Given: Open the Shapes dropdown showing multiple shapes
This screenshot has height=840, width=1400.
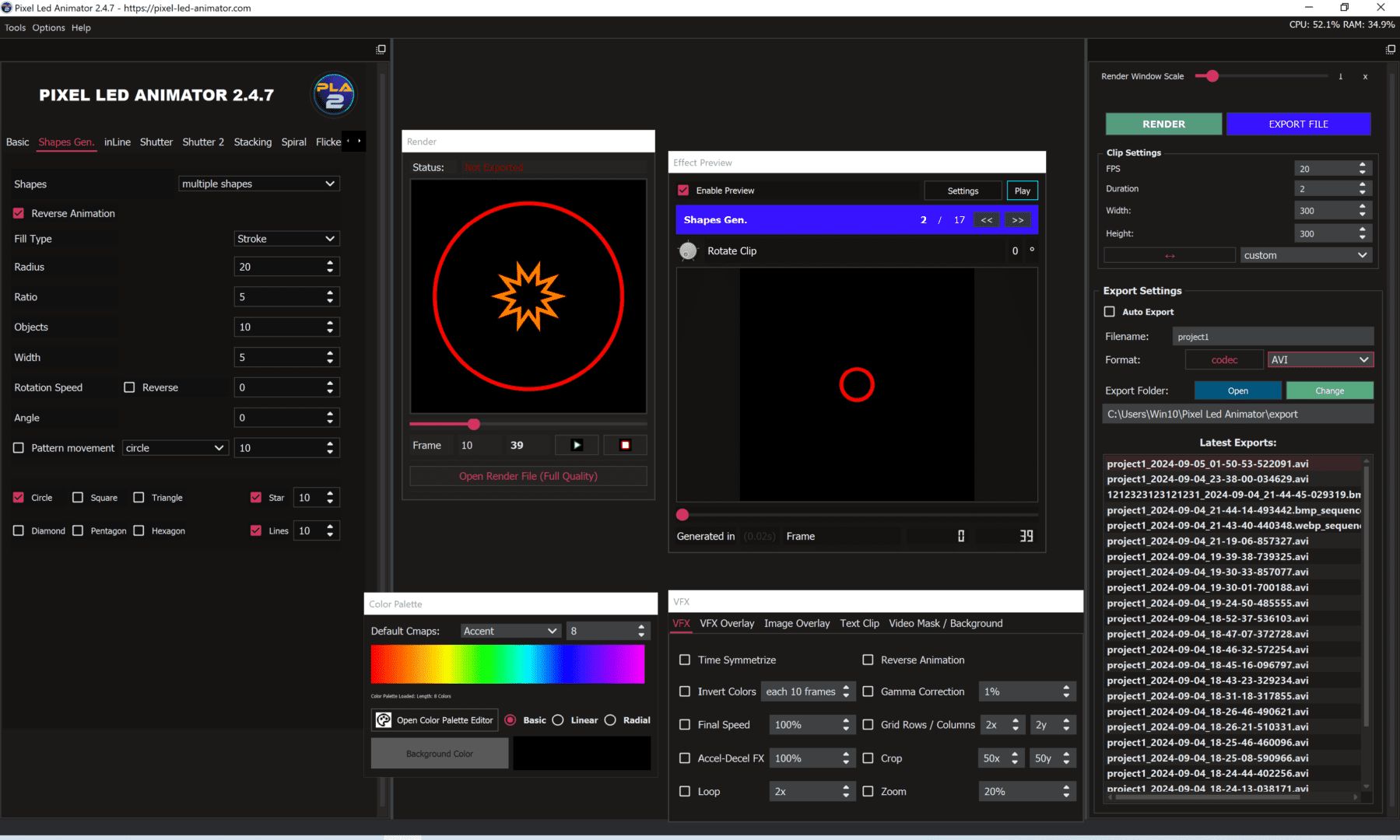Looking at the screenshot, I should pyautogui.click(x=259, y=184).
